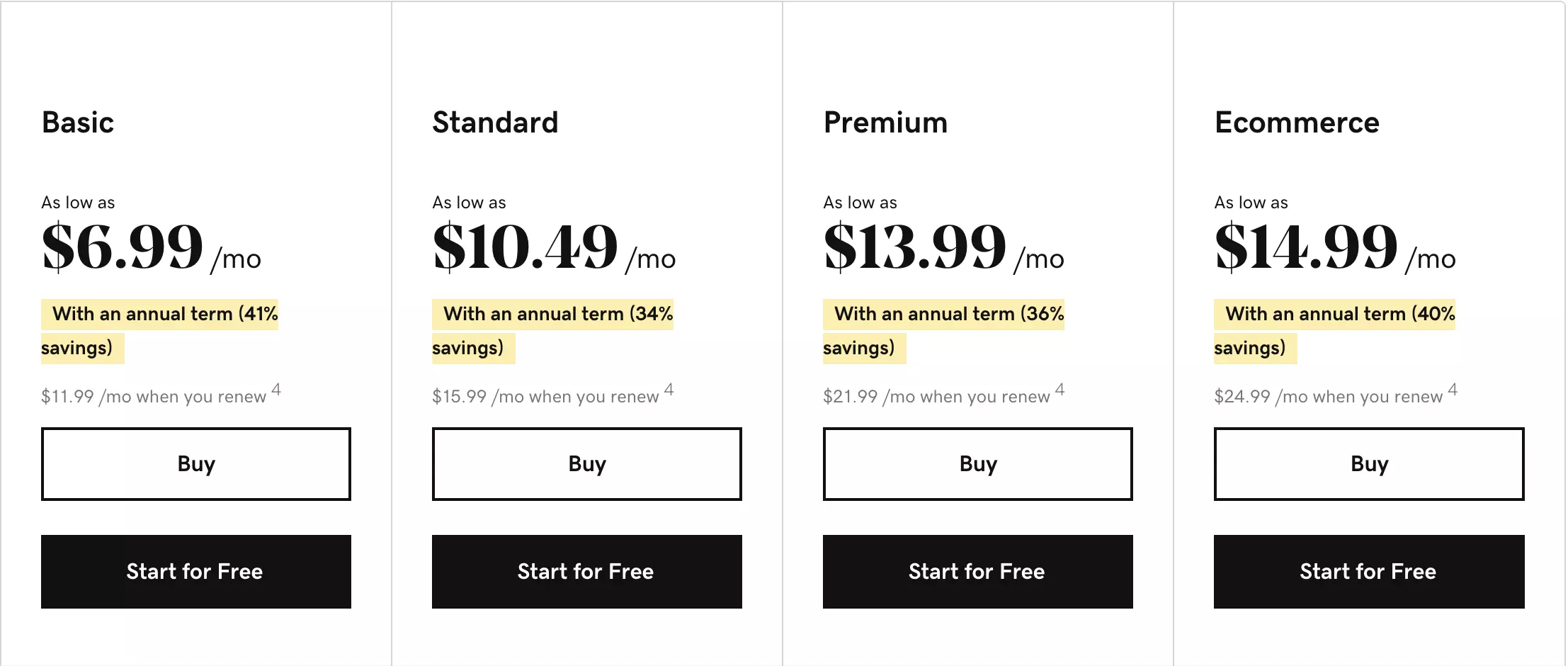Click Start for Free under Standard

(587, 572)
